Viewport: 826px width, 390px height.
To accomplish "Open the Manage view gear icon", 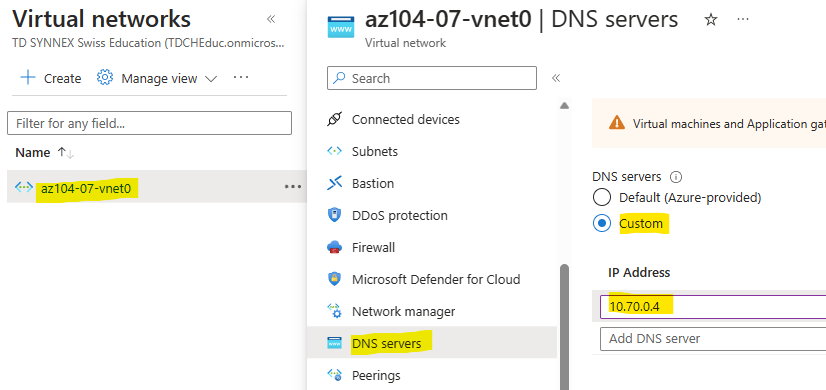I will 105,78.
